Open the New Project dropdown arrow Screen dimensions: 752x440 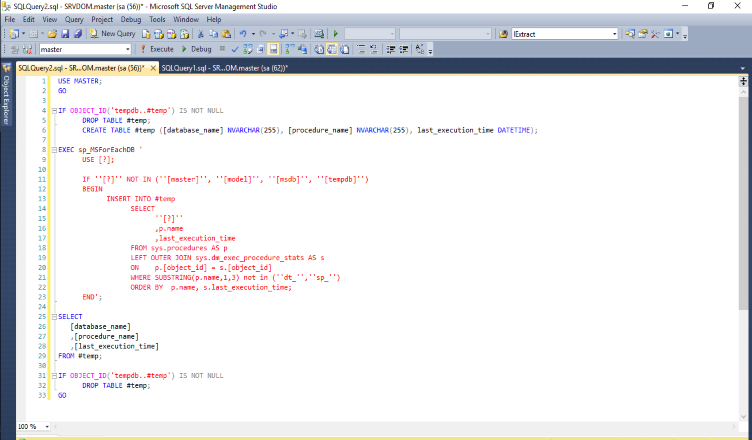click(x=24, y=34)
